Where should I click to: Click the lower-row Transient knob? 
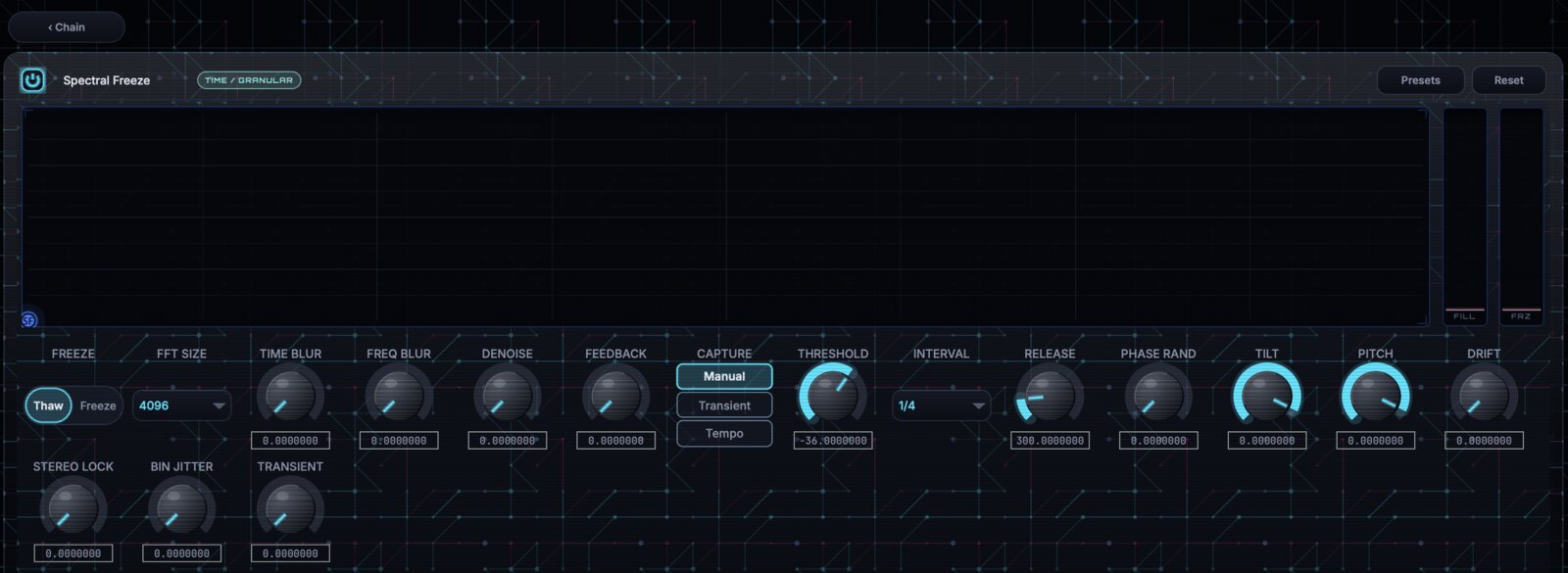[x=290, y=509]
